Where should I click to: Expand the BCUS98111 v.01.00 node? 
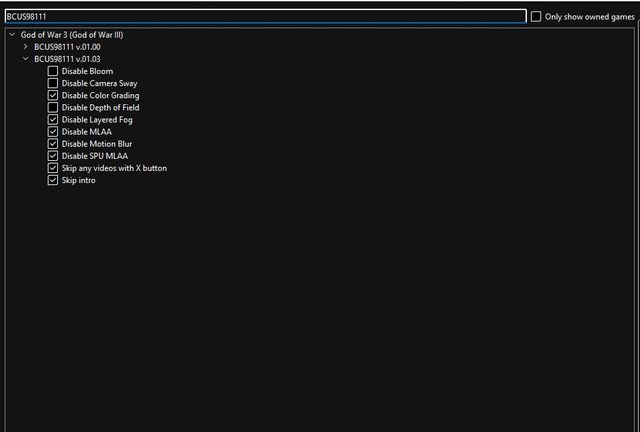[x=25, y=47]
